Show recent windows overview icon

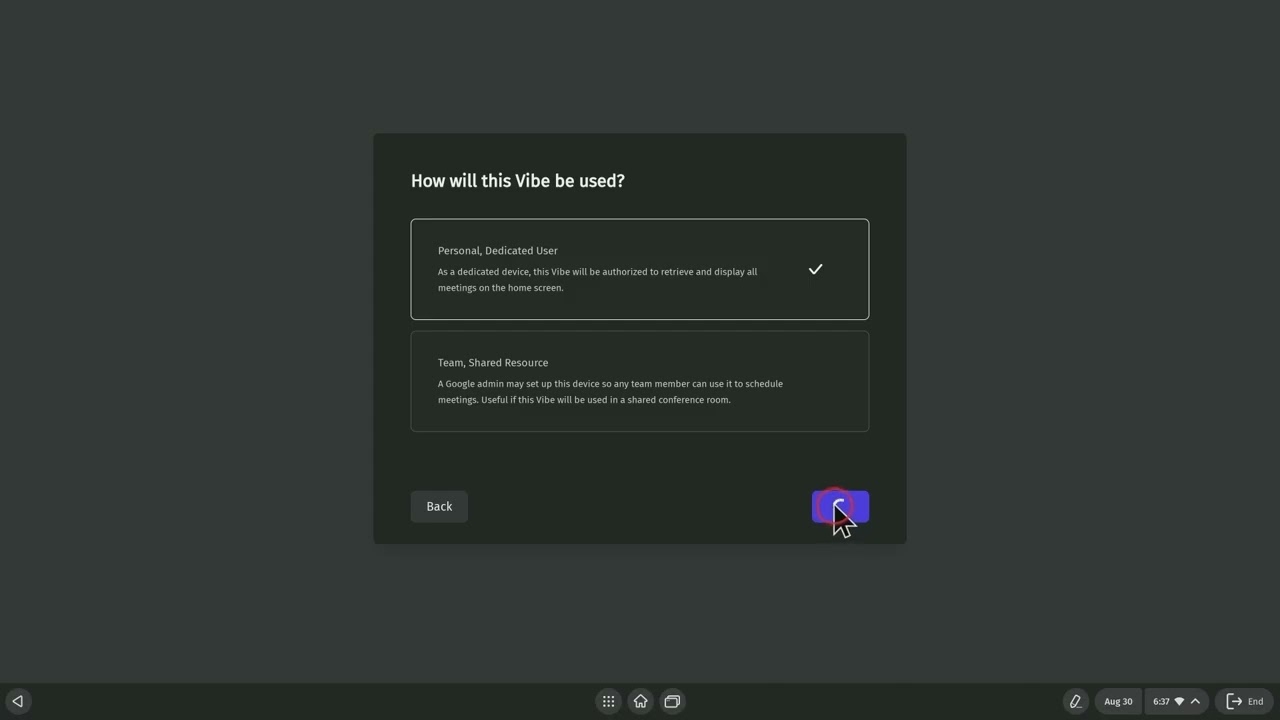pyautogui.click(x=672, y=701)
